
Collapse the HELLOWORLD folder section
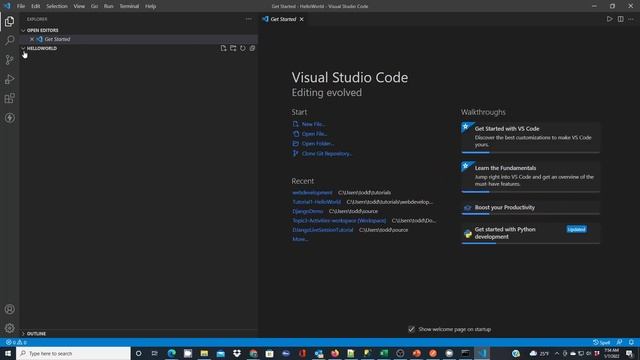pos(23,48)
